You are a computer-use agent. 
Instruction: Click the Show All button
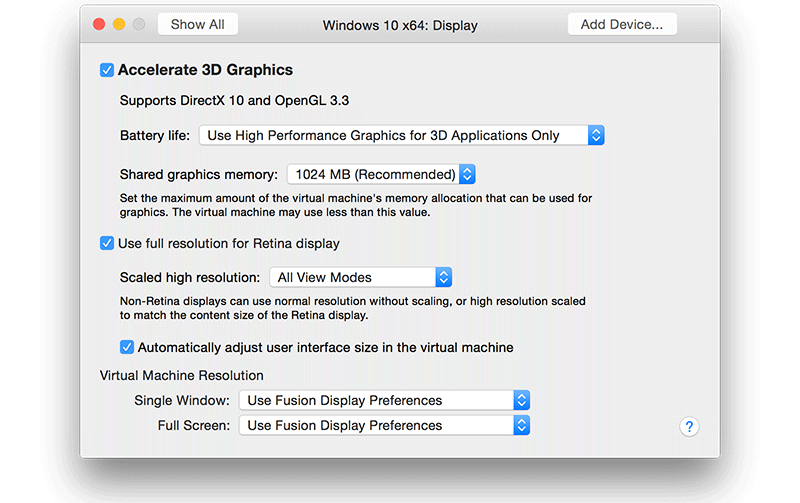tap(197, 24)
